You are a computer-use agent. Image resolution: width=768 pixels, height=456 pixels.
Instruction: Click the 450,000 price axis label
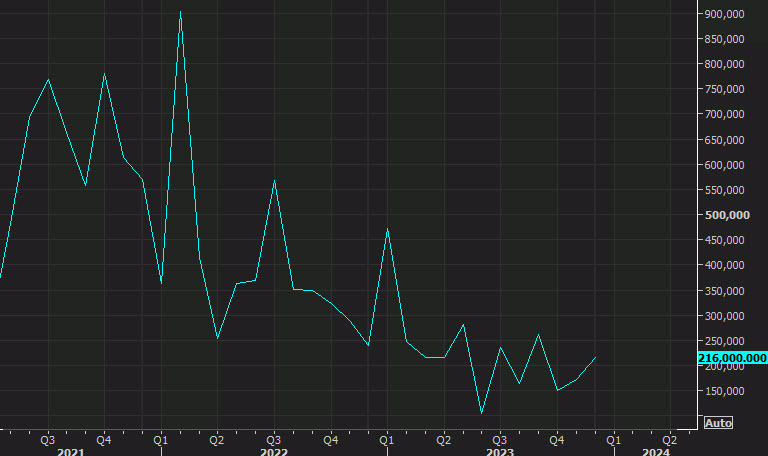724,240
